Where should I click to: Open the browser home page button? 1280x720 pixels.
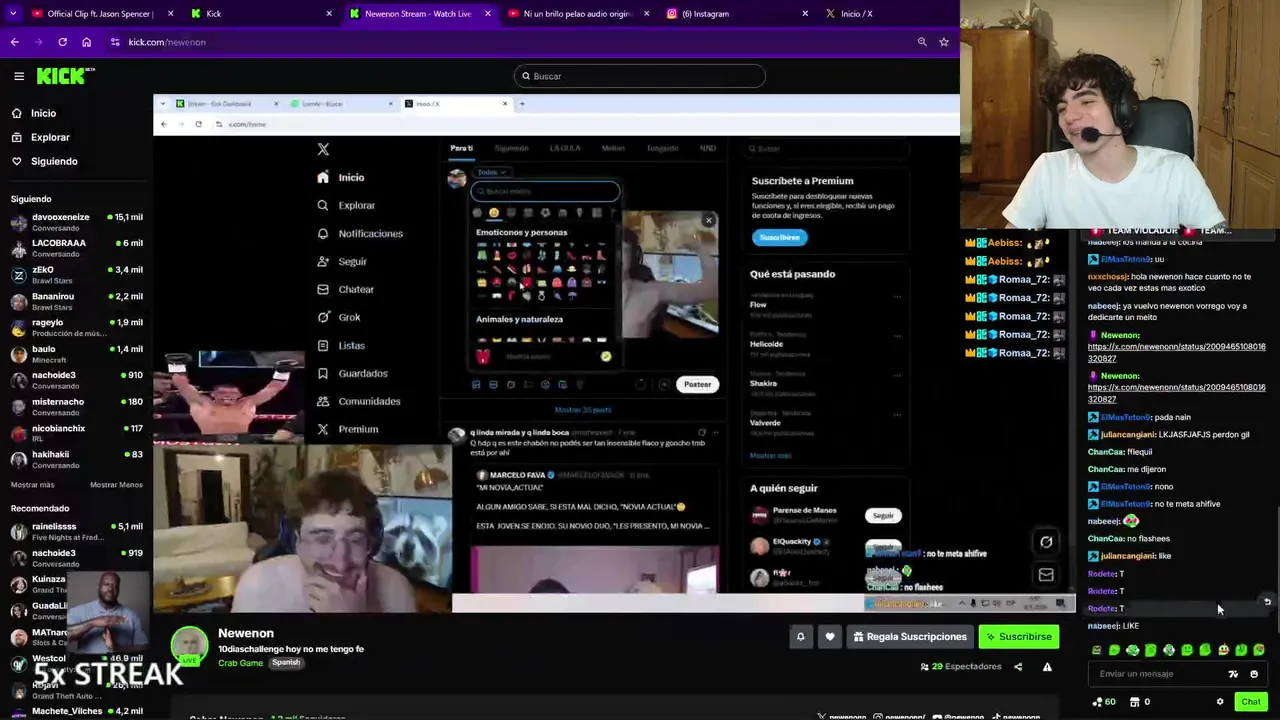[x=86, y=42]
